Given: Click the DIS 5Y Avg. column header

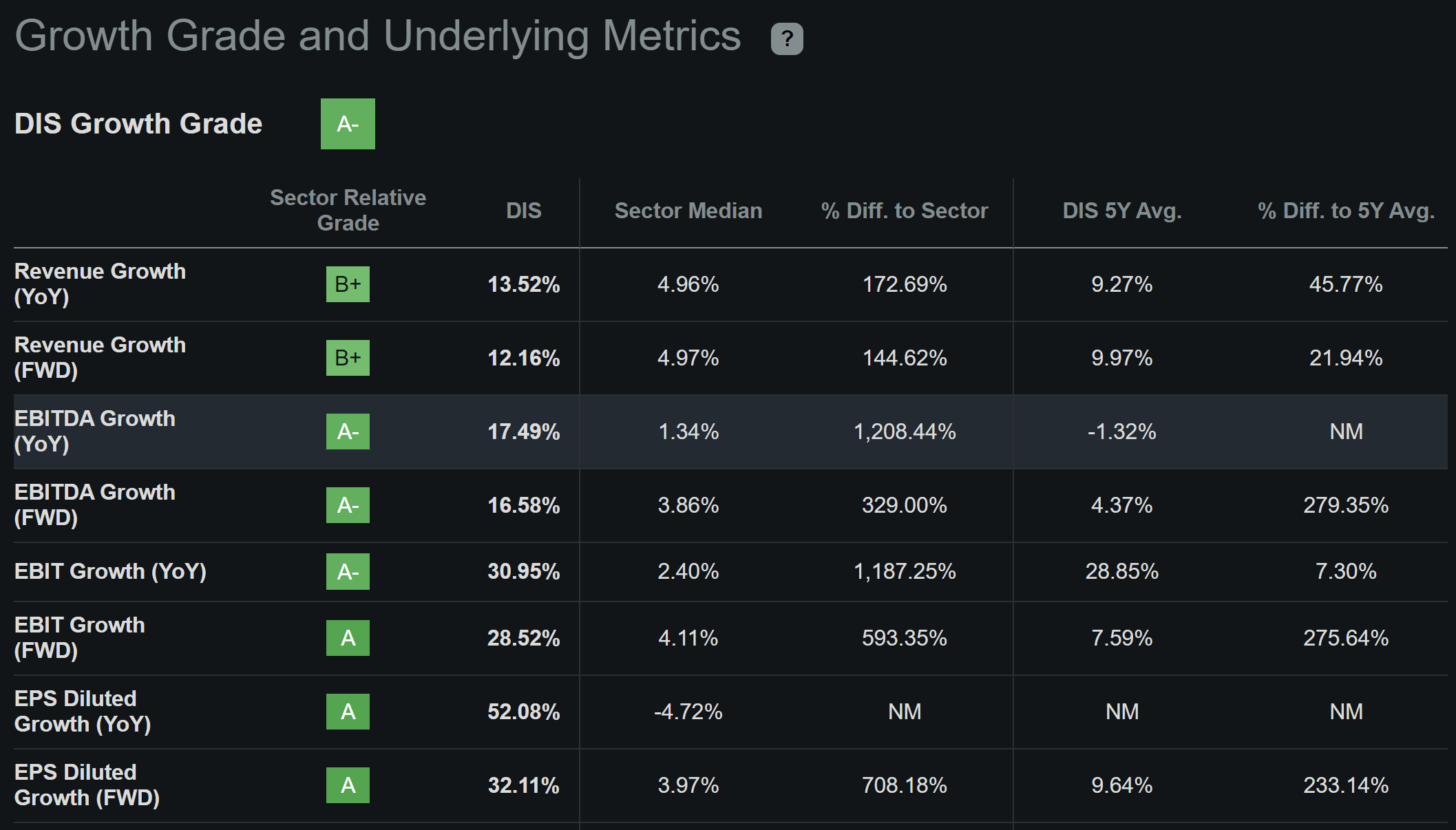Looking at the screenshot, I should coord(1121,211).
